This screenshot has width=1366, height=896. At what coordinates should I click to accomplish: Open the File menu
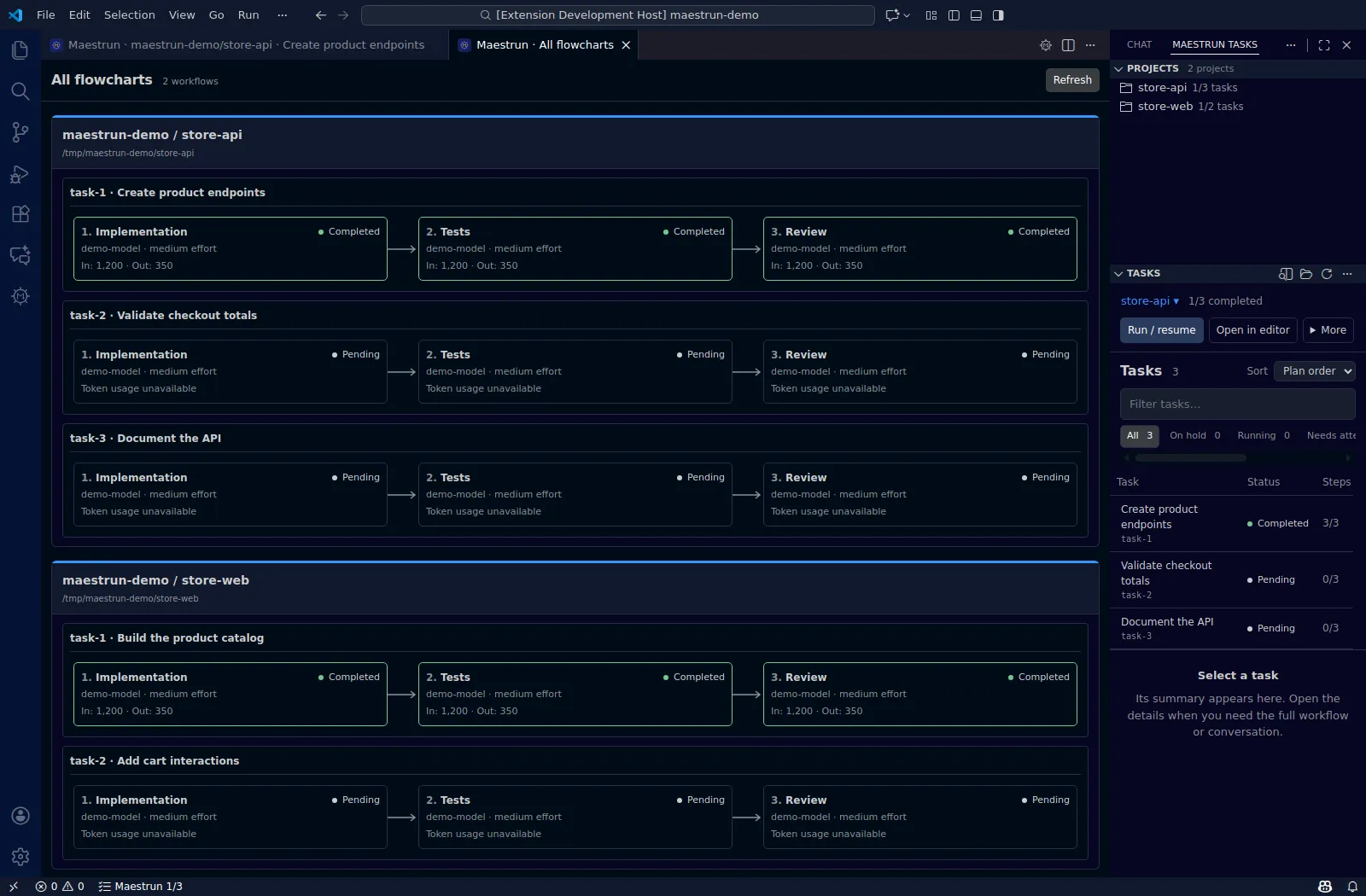[x=46, y=15]
